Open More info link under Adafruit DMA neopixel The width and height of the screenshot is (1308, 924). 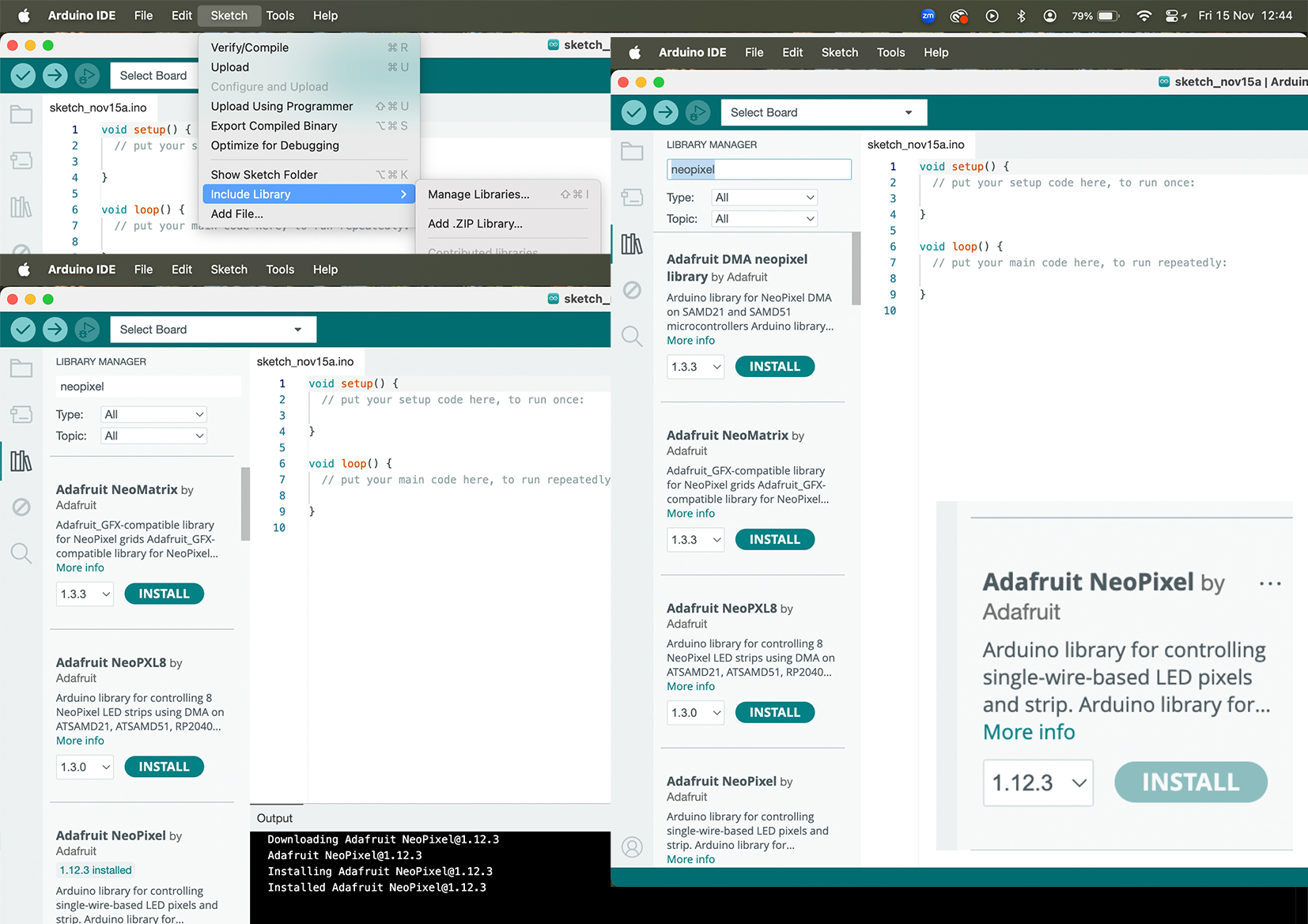[690, 341]
